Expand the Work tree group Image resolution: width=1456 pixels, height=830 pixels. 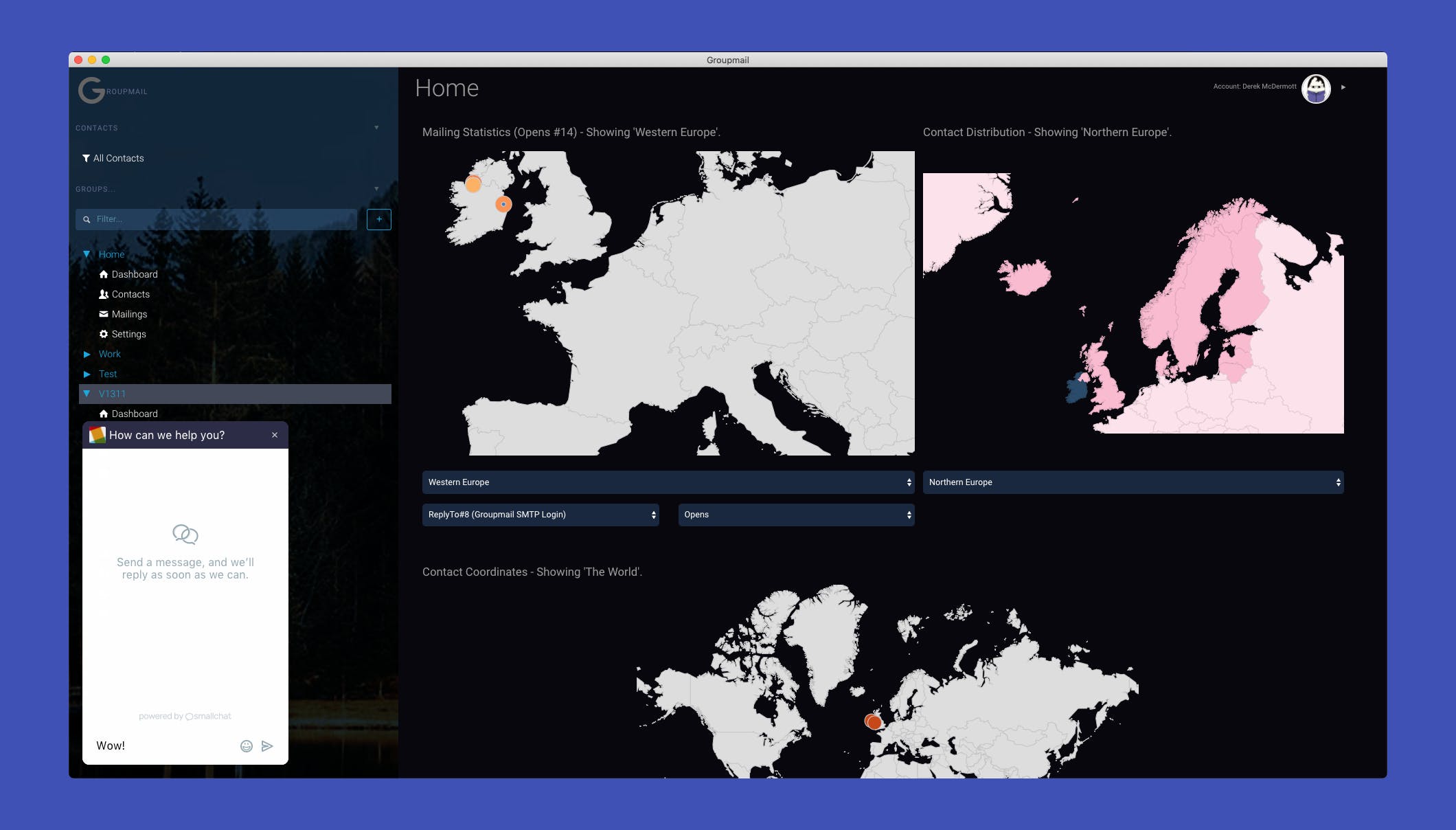[87, 354]
